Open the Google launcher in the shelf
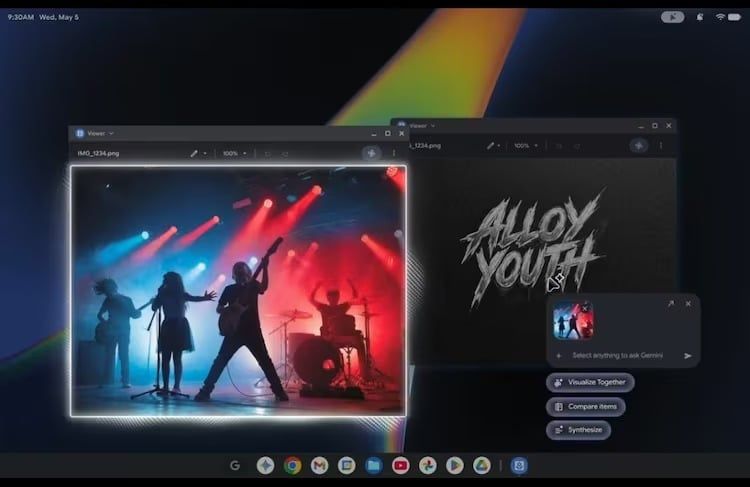Screen dimensions: 750x487 [235, 465]
